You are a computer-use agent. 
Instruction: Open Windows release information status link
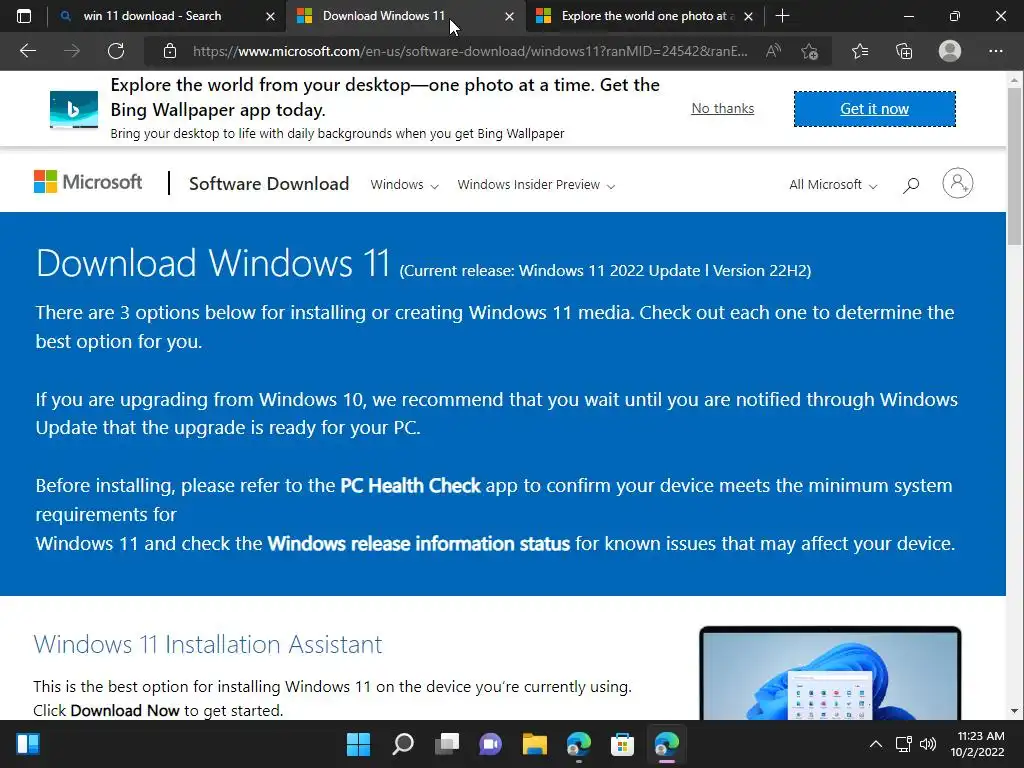coord(419,543)
